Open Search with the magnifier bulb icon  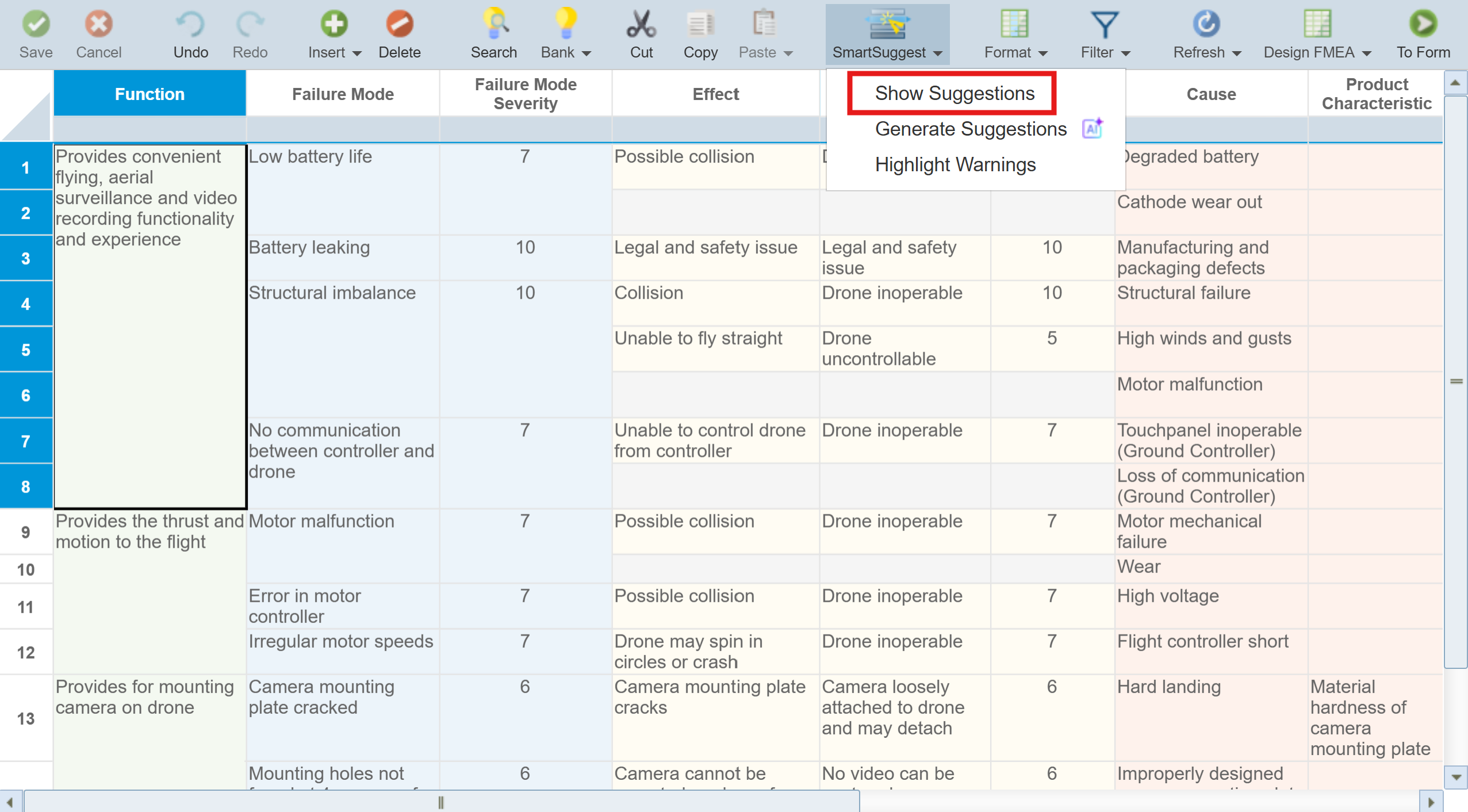(x=494, y=24)
